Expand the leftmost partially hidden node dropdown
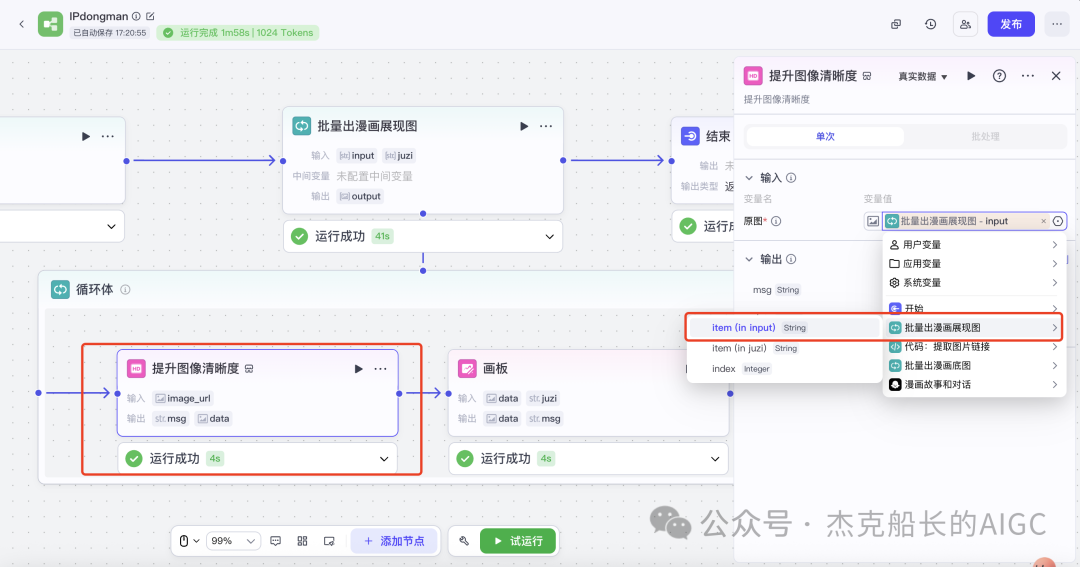Screen dimensions: 1080x567 pyautogui.click(x=111, y=226)
